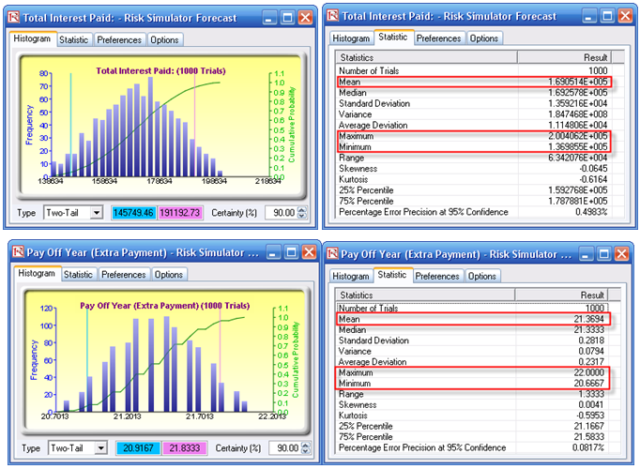640x469 pixels.
Task: Open Preferences tab in top-left Total Interest Paid window
Action: point(119,40)
